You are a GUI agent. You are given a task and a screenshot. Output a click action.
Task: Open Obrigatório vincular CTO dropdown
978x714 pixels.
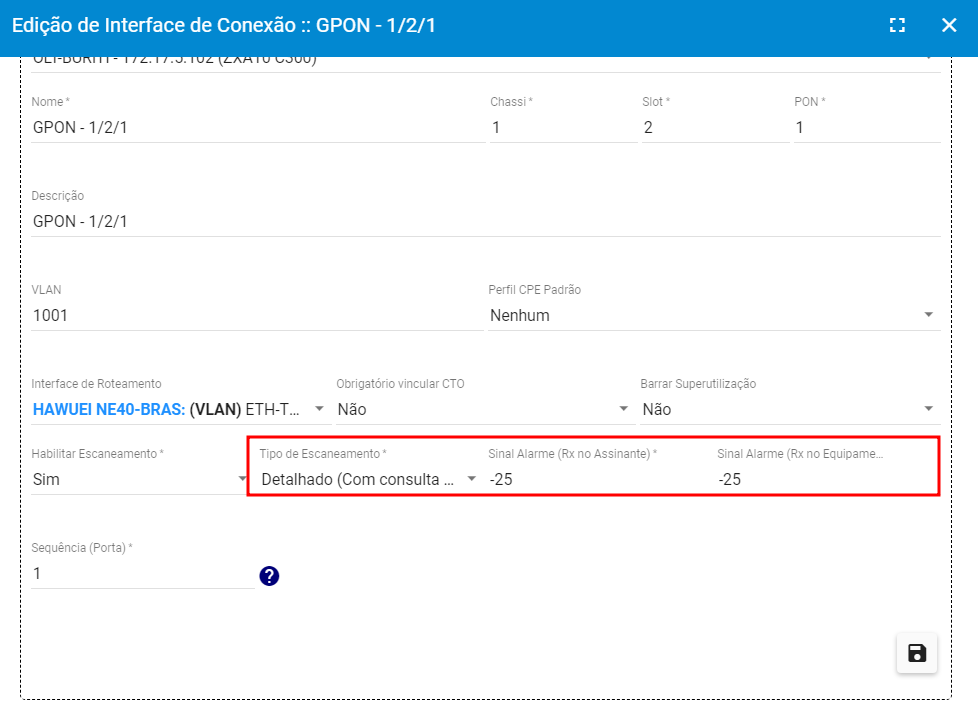[x=485, y=410]
